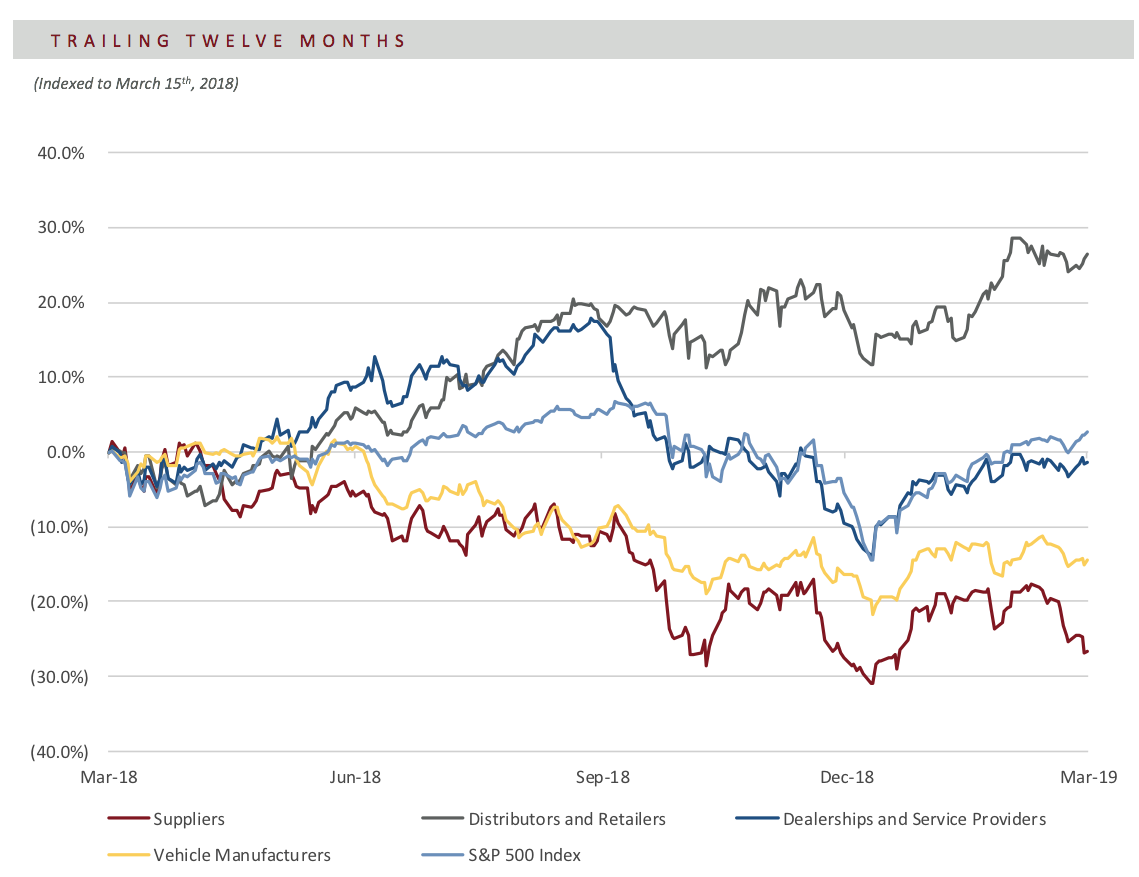
Task: Click the S&P 500 Index legend label
Action: (524, 855)
